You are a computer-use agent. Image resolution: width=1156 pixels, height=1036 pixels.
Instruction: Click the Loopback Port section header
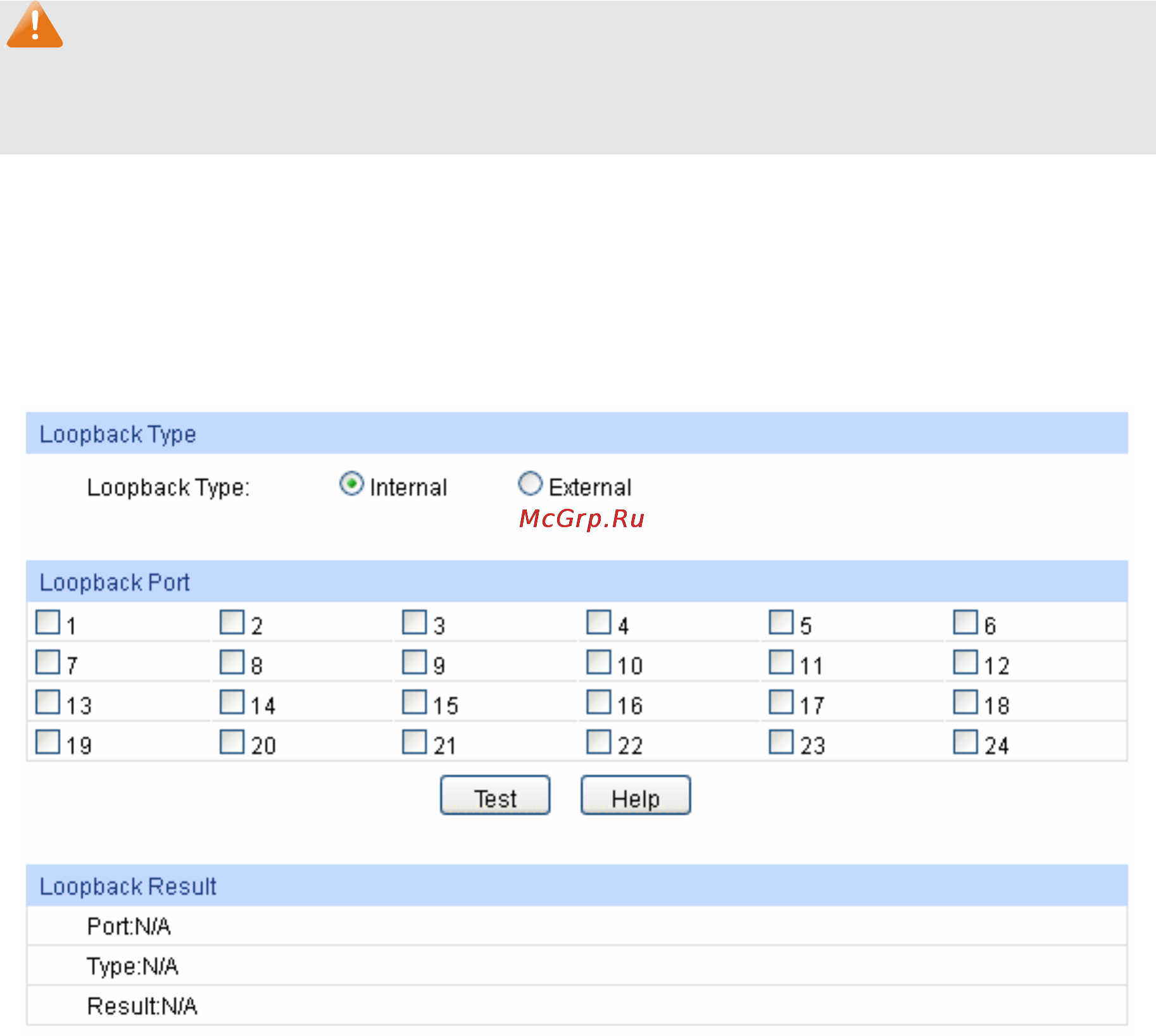[x=577, y=582]
